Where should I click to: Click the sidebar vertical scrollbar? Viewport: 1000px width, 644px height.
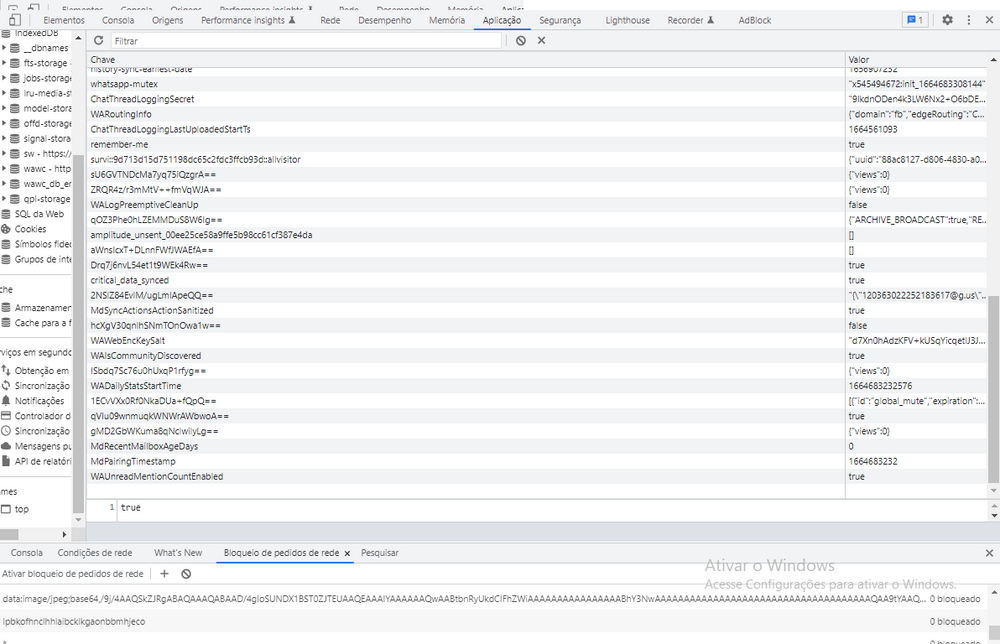point(78,332)
